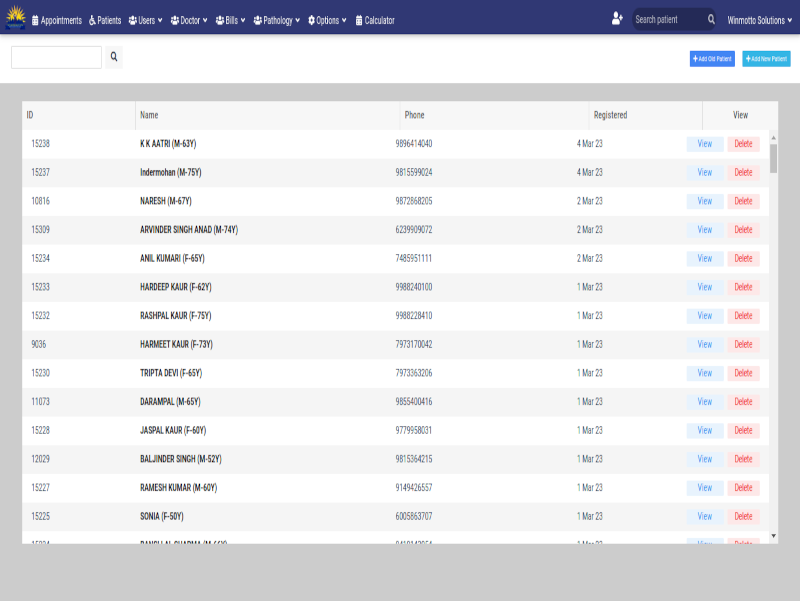Click the navbar search magnifier icon
The image size is (800, 601).
(711, 20)
